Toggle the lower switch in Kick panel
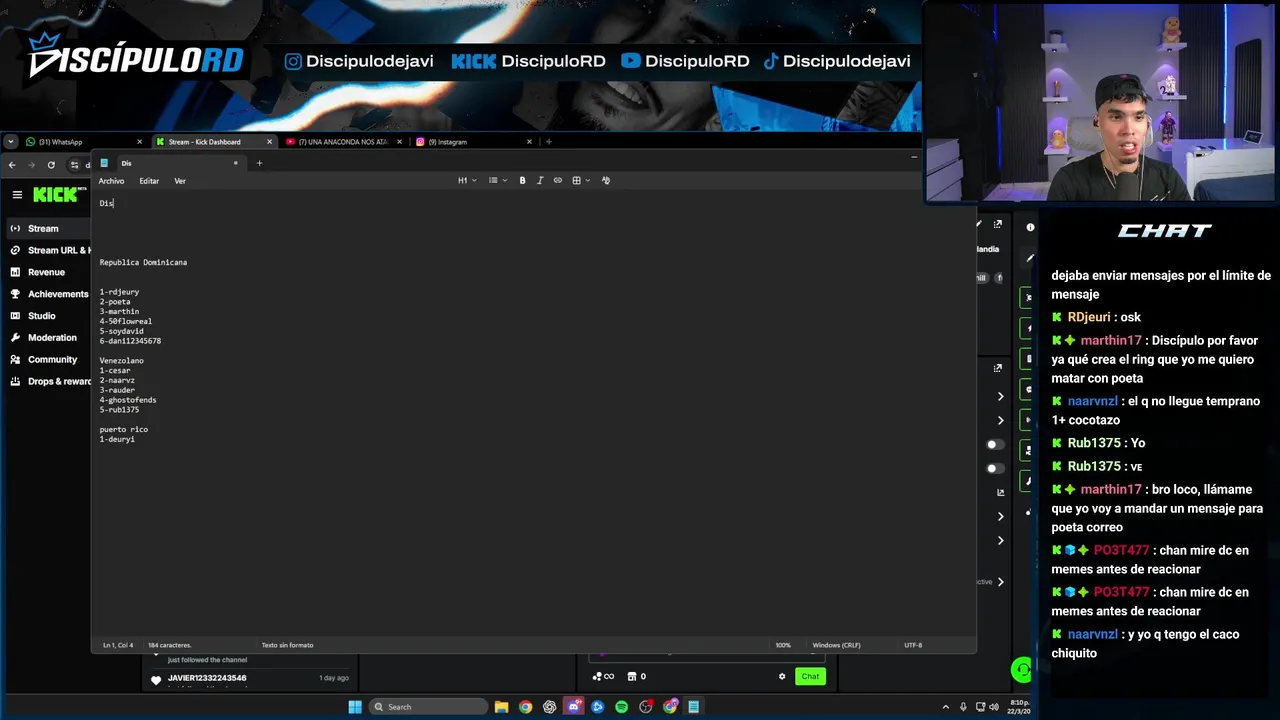The width and height of the screenshot is (1280, 720). [x=994, y=468]
